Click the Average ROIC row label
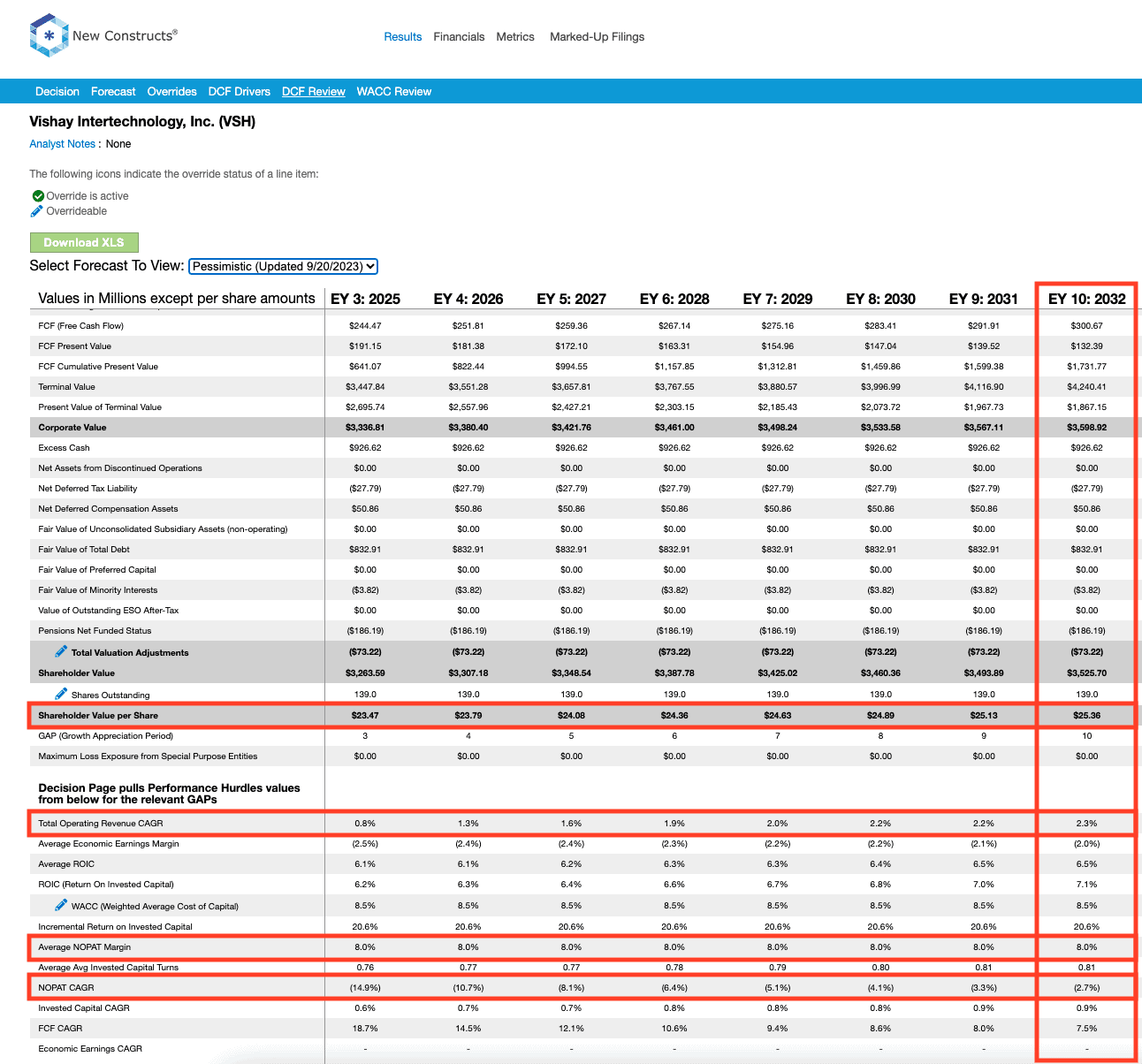The image size is (1142, 1064). coord(66,864)
